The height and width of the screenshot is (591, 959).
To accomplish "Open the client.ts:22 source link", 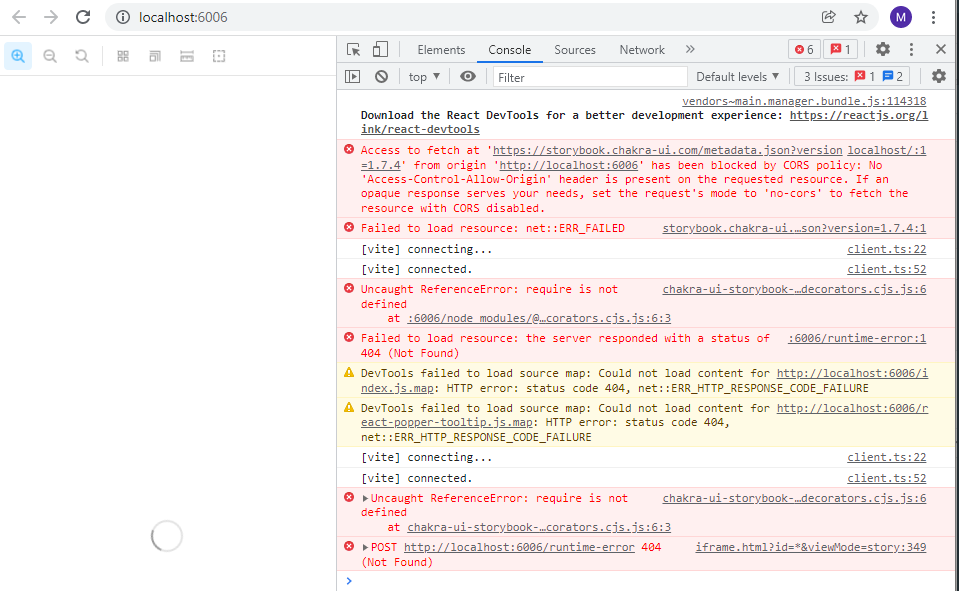I will [886, 249].
